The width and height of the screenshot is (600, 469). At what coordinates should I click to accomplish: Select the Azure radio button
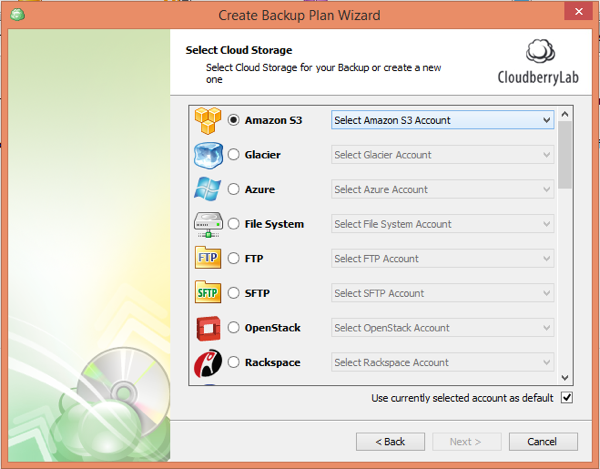click(233, 189)
